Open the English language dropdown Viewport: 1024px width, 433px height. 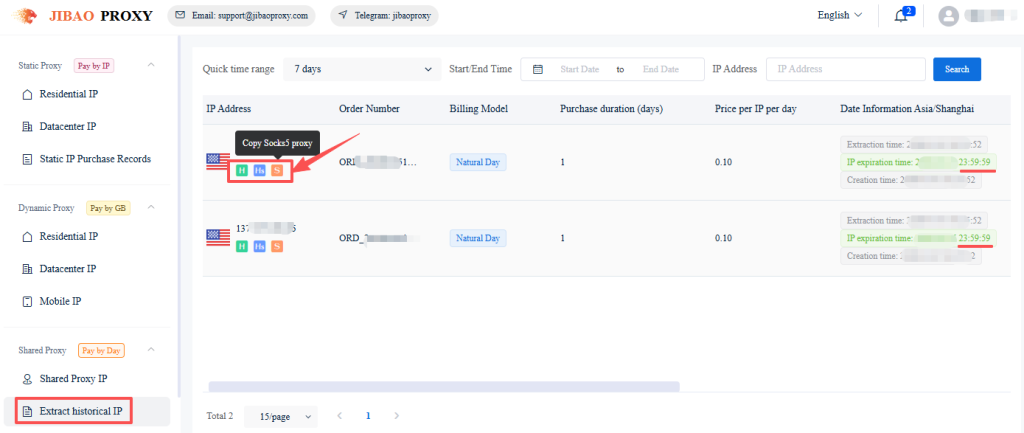click(x=839, y=15)
